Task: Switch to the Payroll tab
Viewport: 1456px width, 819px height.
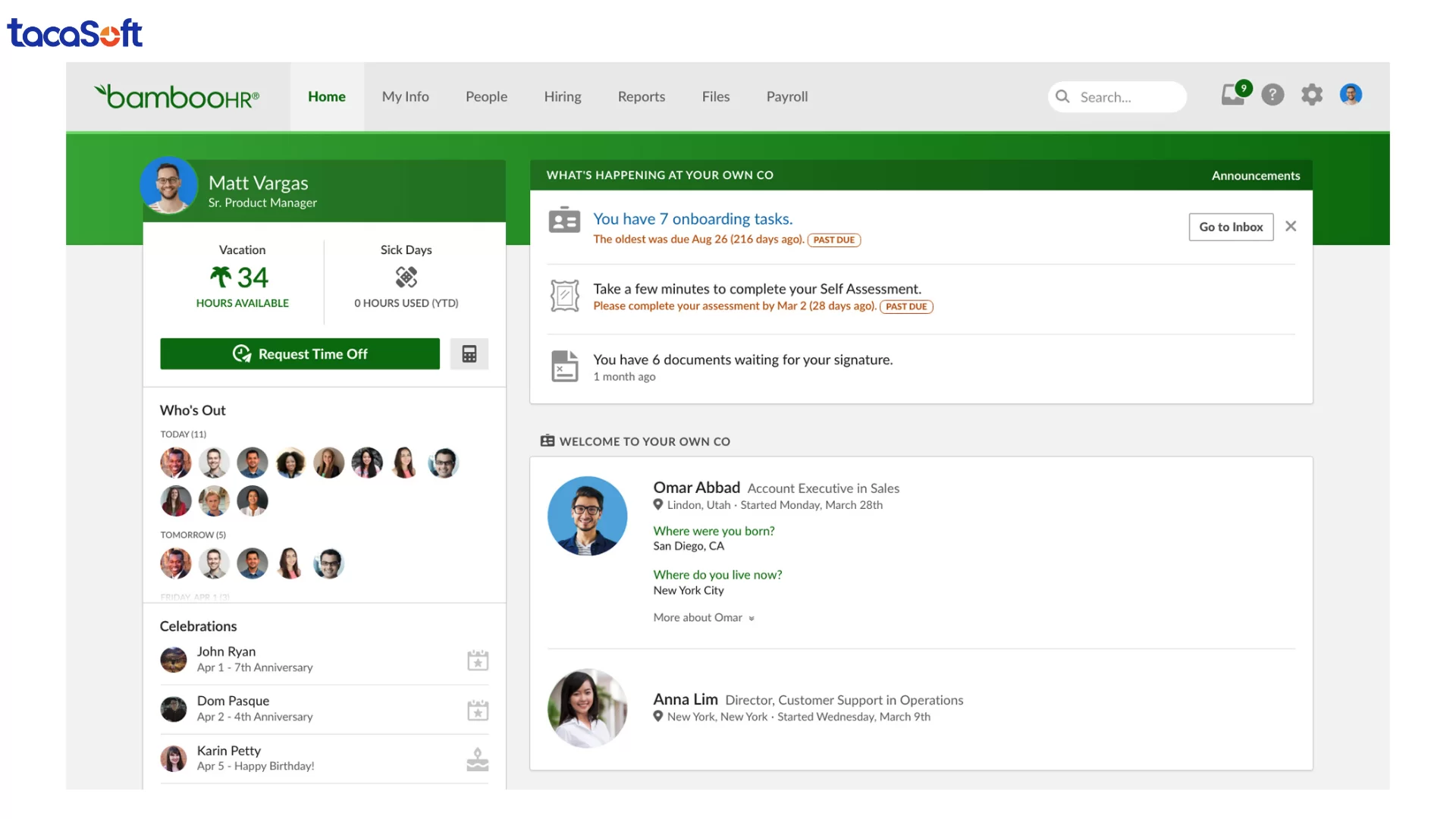Action: click(786, 97)
